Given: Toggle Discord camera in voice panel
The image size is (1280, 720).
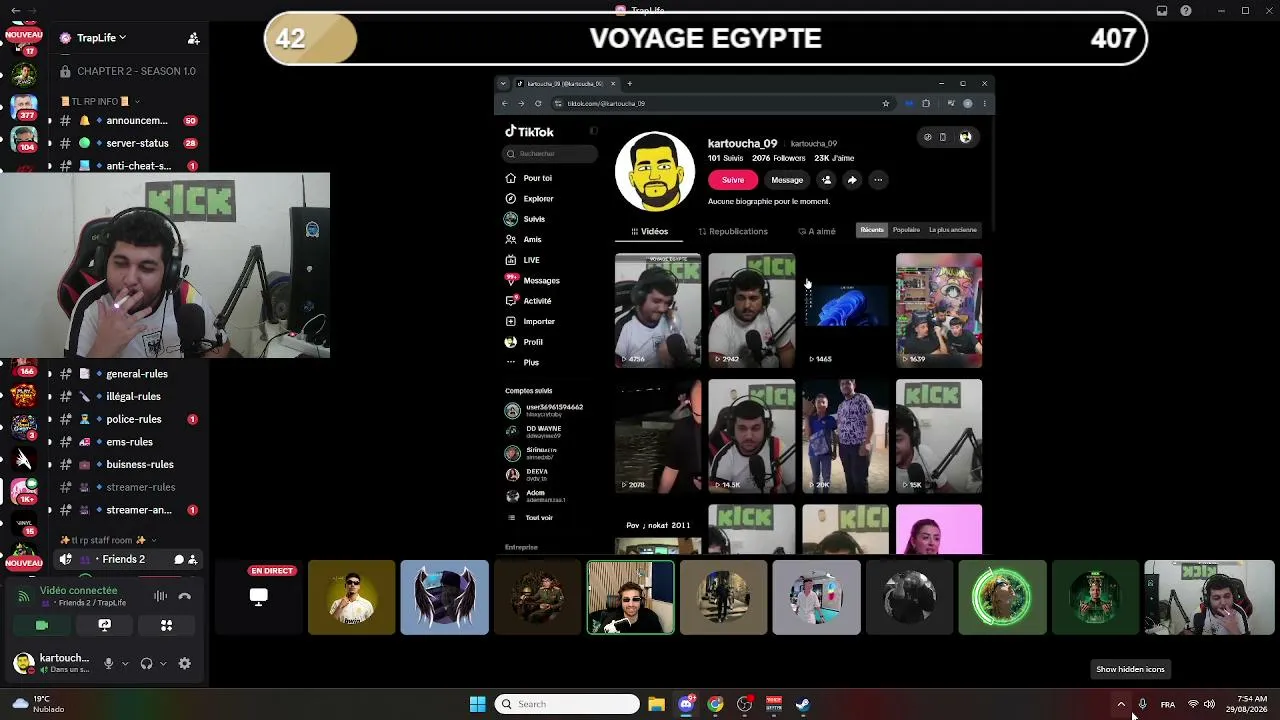Looking at the screenshot, I should [42, 625].
